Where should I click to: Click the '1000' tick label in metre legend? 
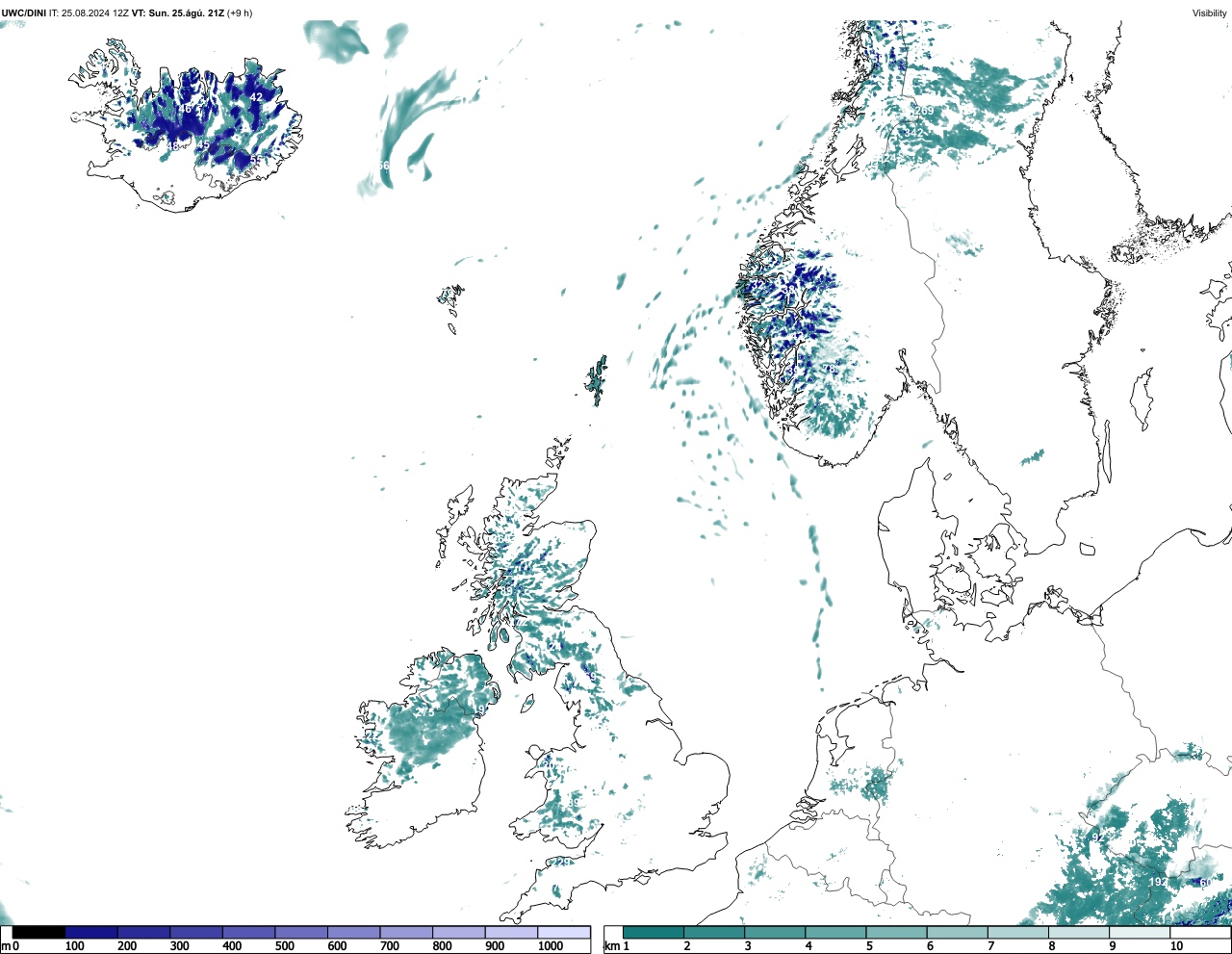pos(551,946)
